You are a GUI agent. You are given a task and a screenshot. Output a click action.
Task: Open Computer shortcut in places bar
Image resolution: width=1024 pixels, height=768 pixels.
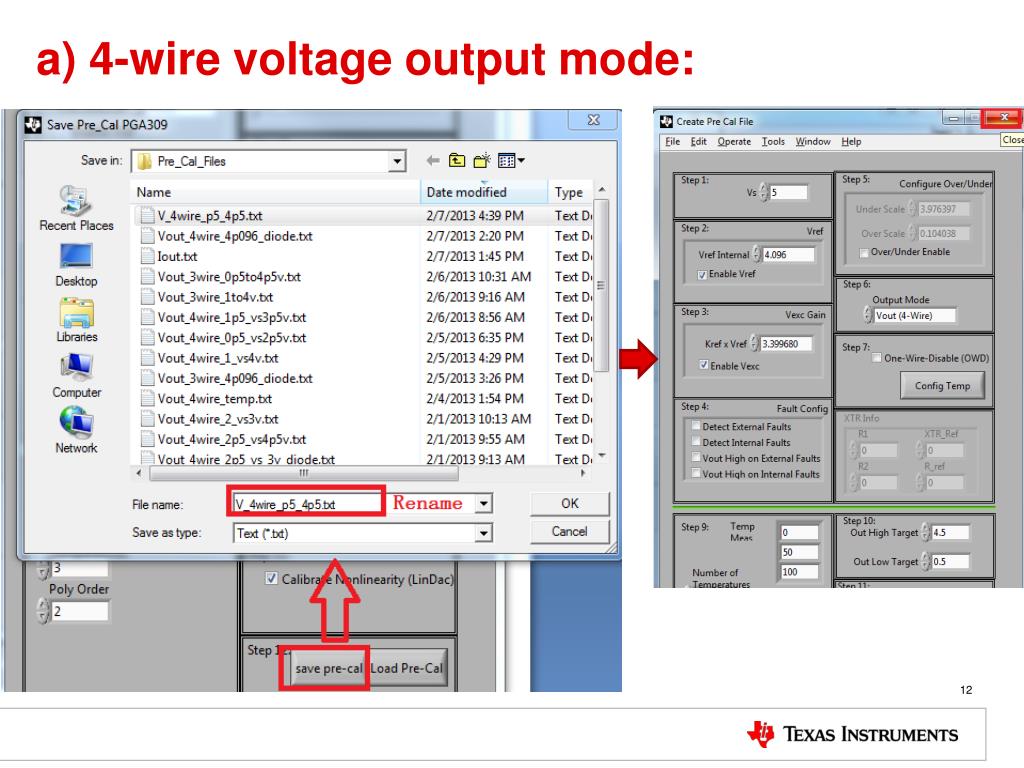click(x=76, y=376)
